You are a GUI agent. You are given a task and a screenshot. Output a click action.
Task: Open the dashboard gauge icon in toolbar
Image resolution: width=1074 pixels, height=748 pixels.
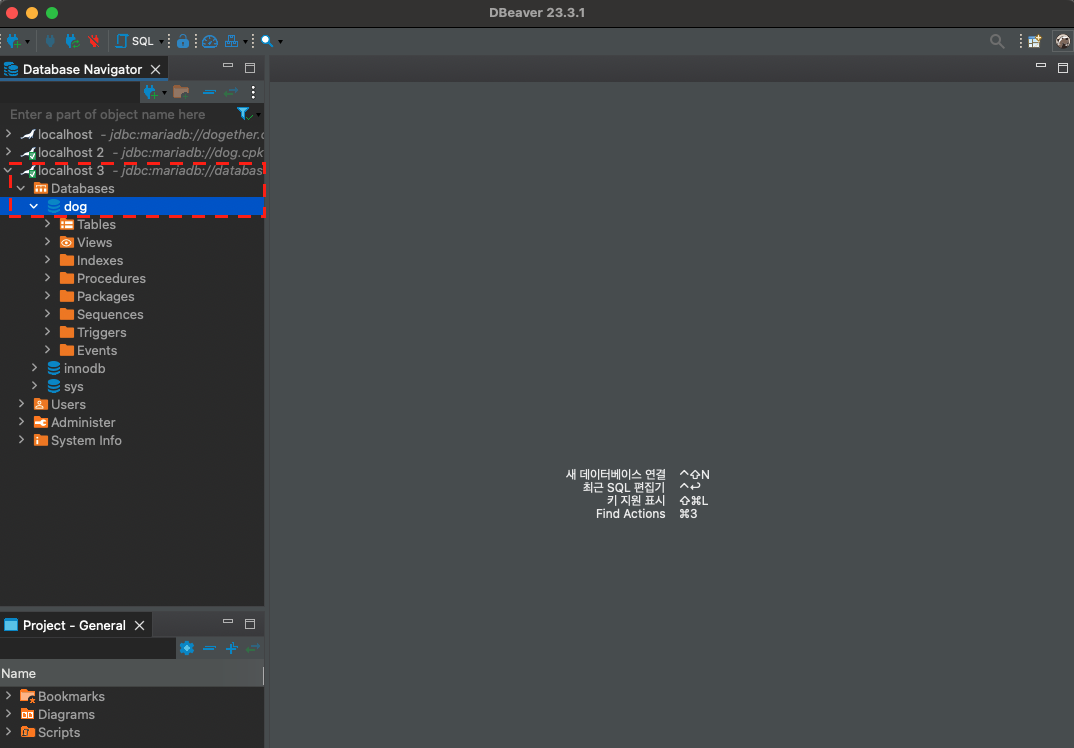[210, 41]
